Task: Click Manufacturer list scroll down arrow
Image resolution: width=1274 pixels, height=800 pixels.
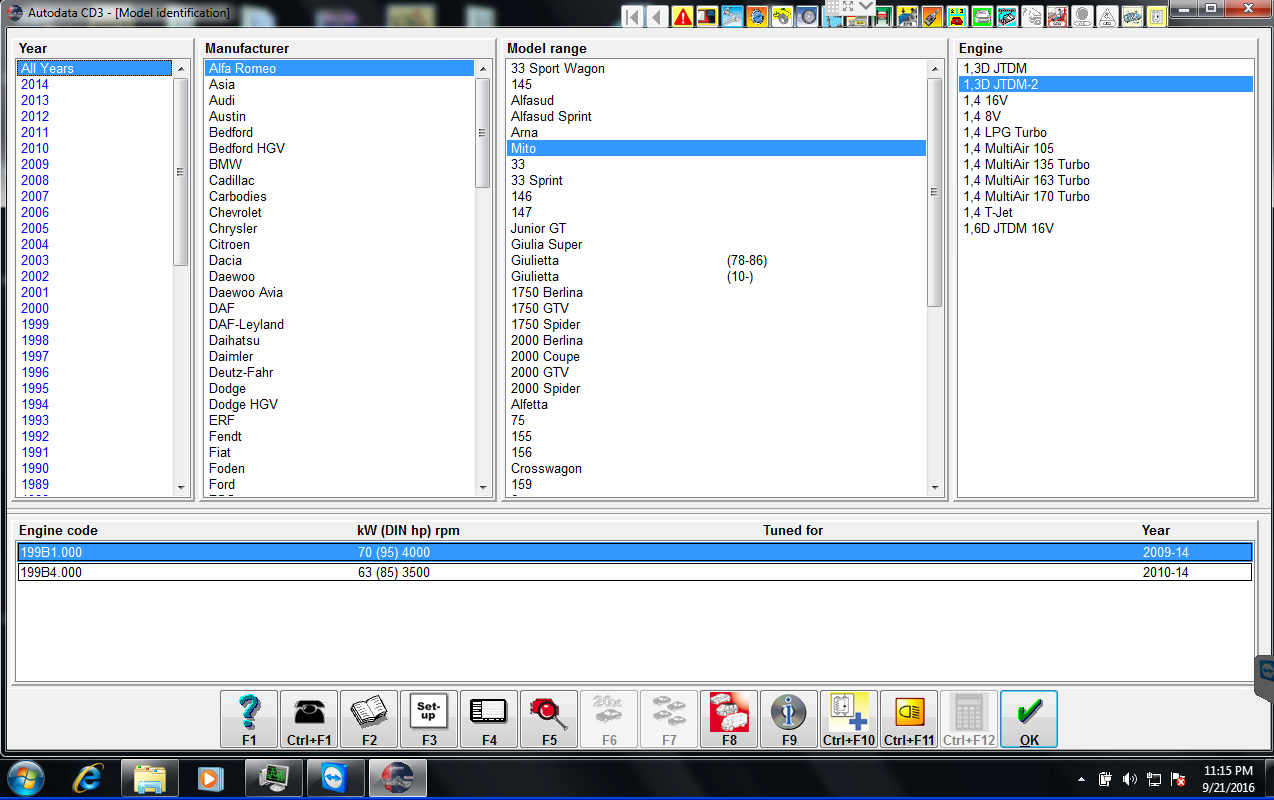Action: (483, 487)
